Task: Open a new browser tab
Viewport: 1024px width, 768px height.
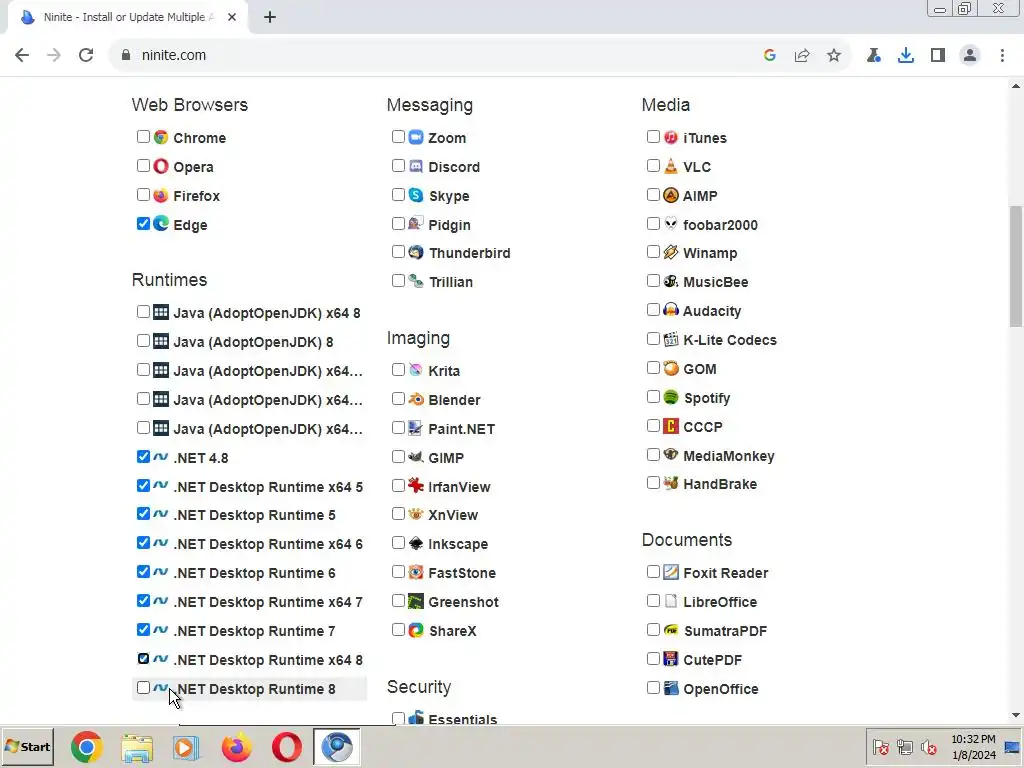Action: point(270,18)
